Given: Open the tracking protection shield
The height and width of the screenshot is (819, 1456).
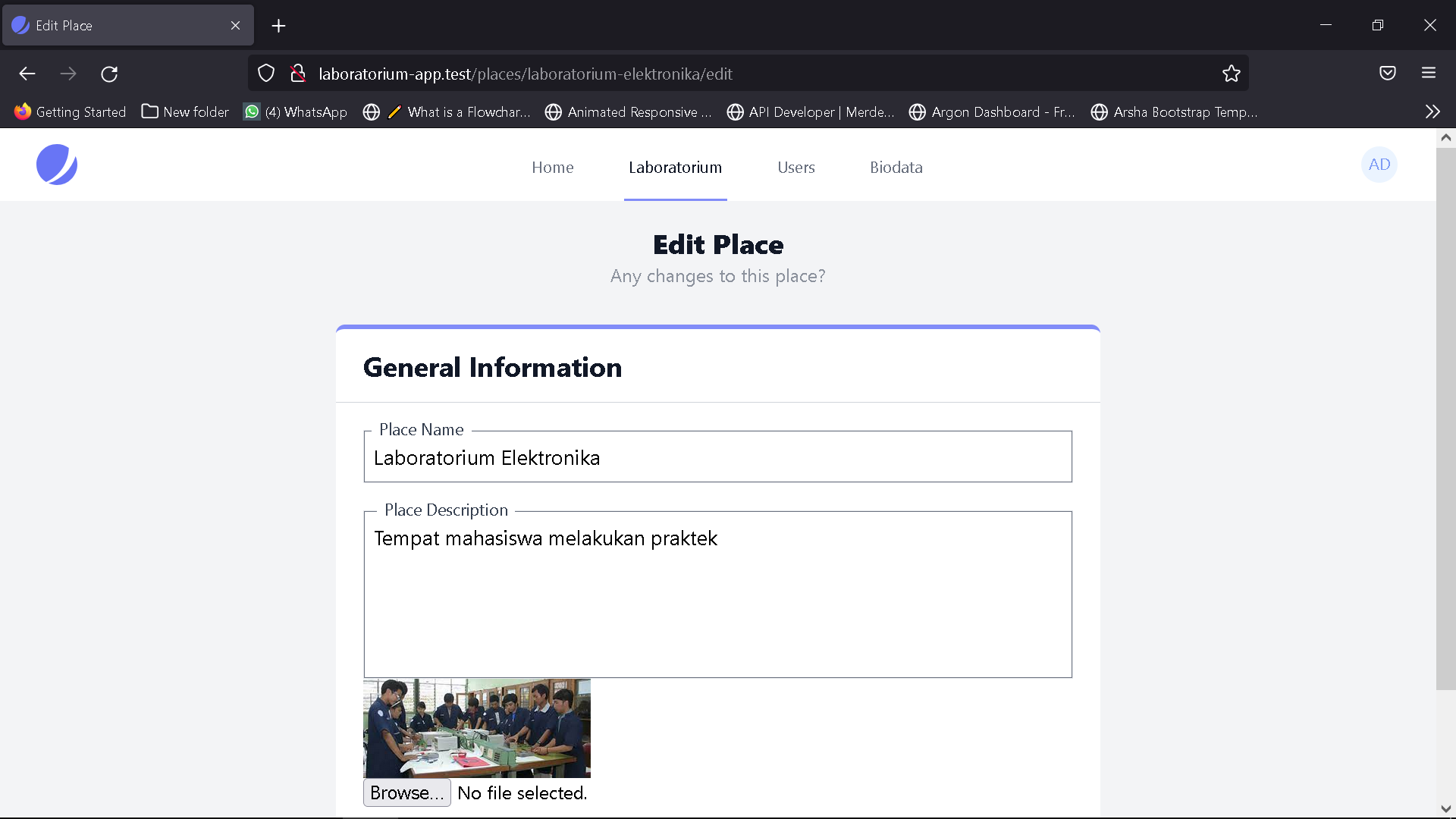Looking at the screenshot, I should pyautogui.click(x=265, y=73).
